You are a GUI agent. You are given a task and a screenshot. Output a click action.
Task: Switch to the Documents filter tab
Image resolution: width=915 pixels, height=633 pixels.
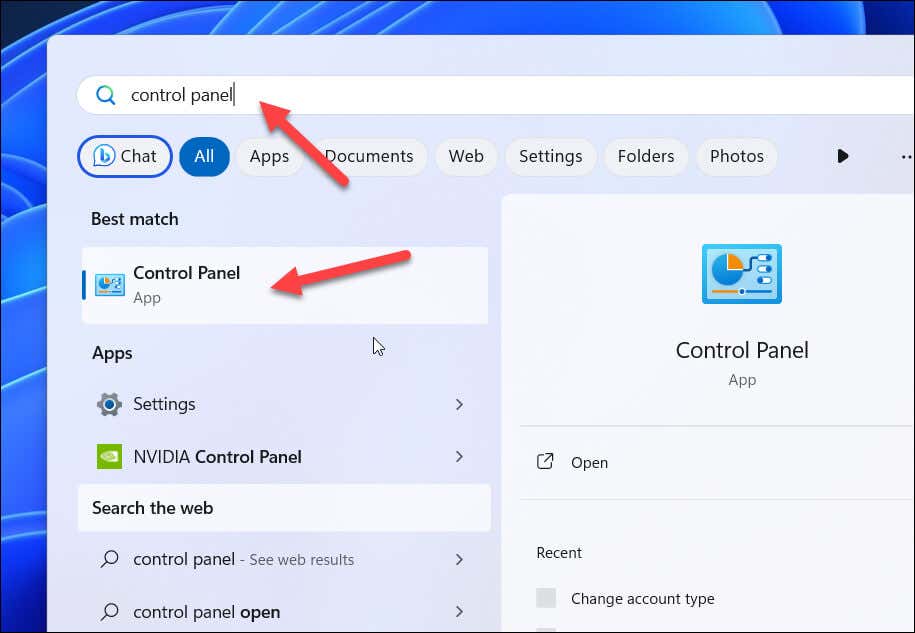(369, 156)
